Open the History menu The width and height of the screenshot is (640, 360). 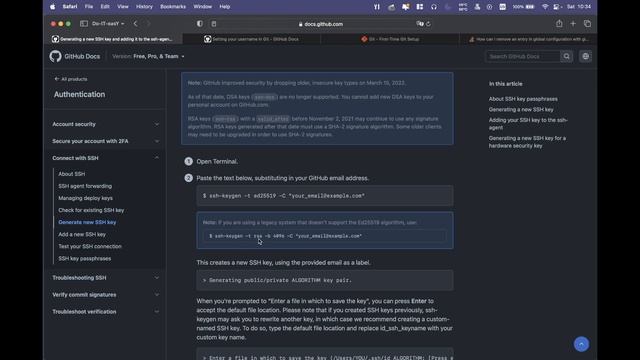[144, 7]
